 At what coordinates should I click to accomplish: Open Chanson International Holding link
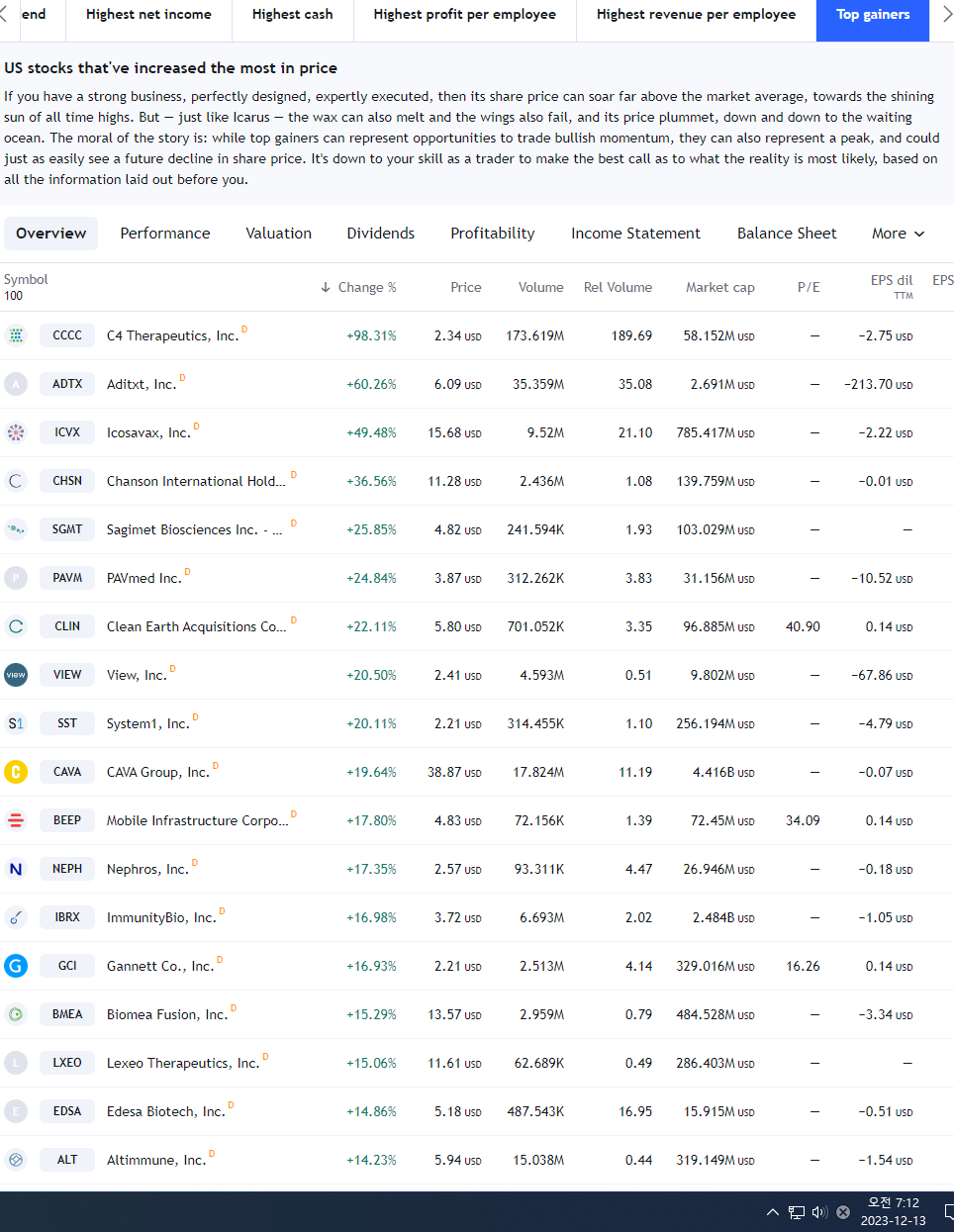click(x=196, y=481)
